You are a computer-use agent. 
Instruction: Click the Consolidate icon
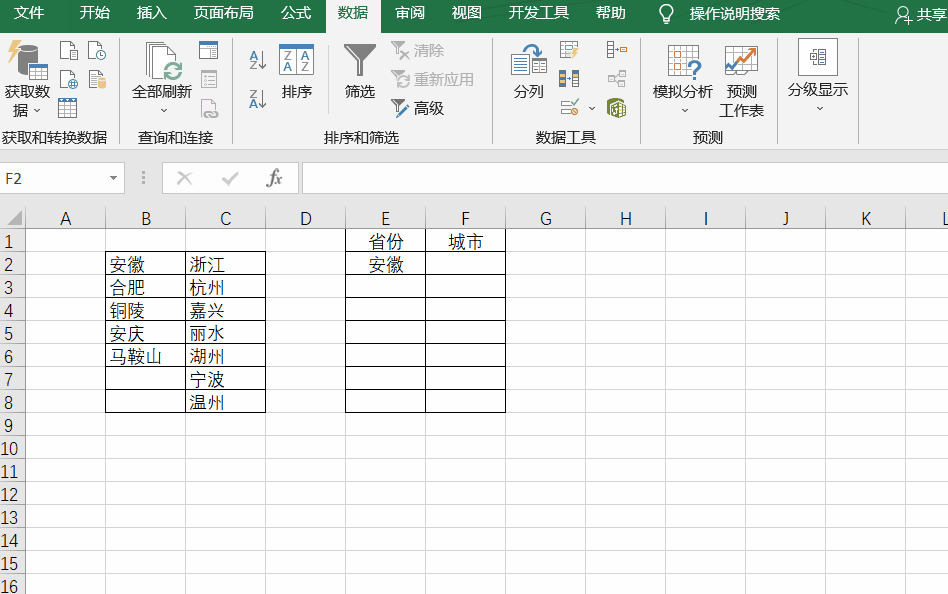coord(617,50)
